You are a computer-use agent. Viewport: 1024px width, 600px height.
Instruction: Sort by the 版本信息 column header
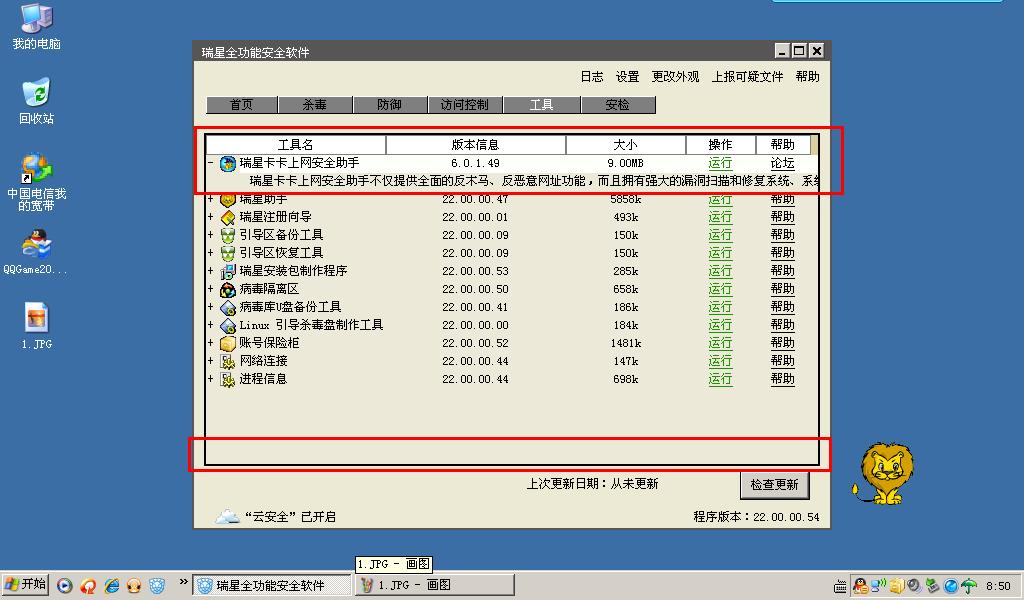click(x=475, y=145)
